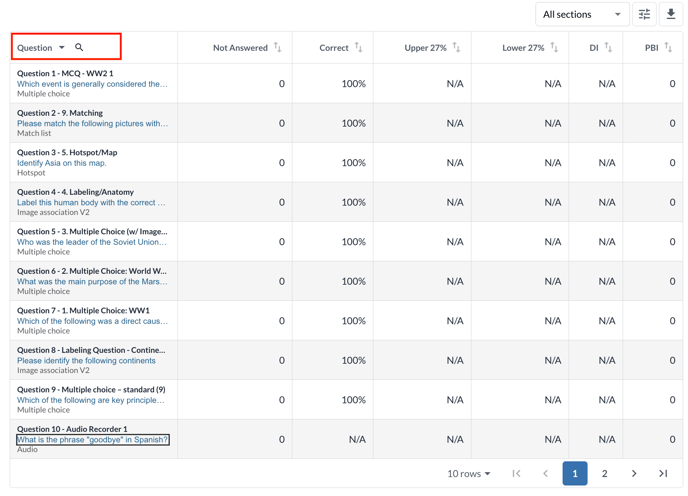Click the next page arrow
Viewport: 688px width, 496px height.
pos(634,473)
